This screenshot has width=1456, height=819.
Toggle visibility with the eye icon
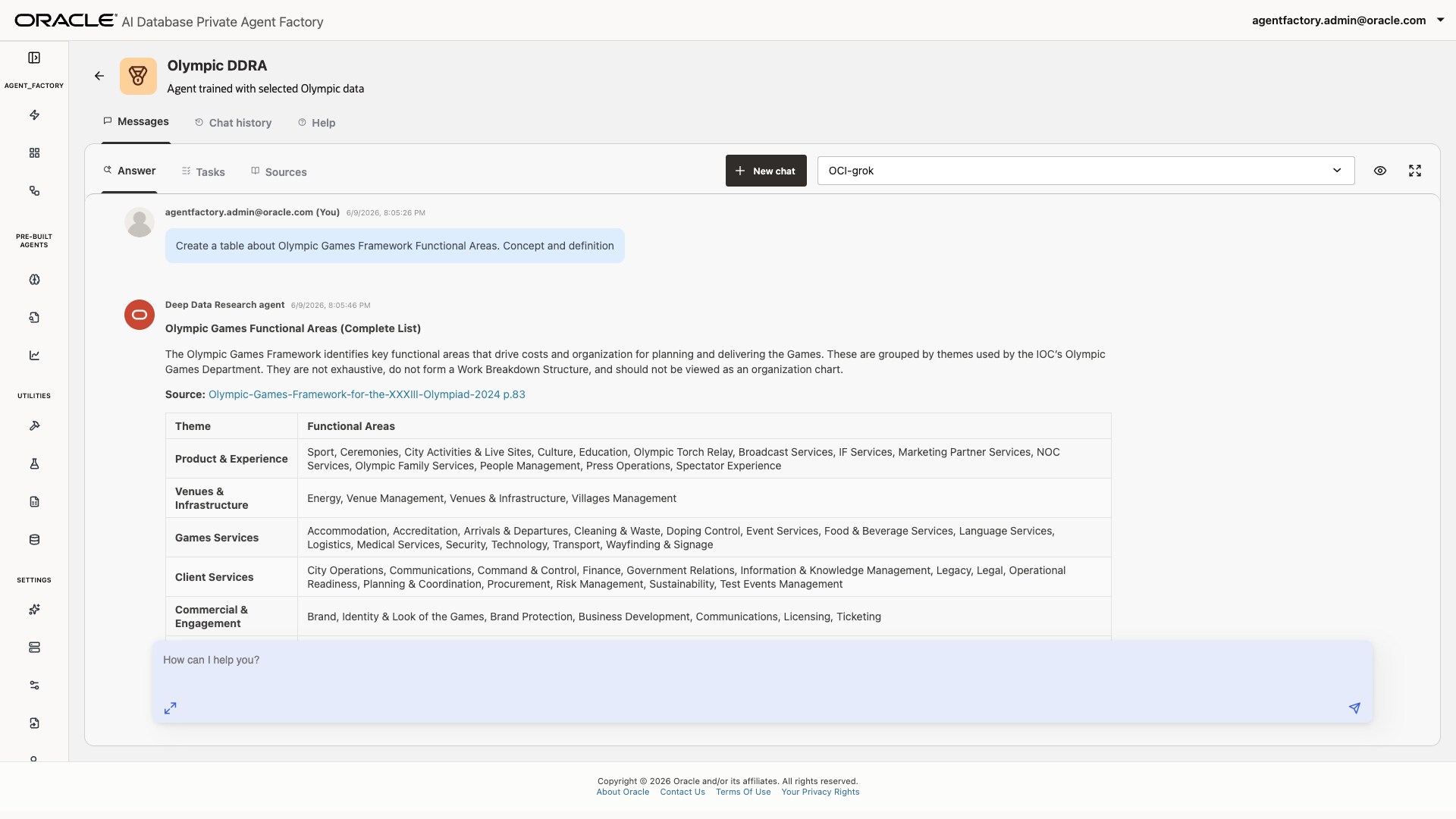pyautogui.click(x=1380, y=171)
